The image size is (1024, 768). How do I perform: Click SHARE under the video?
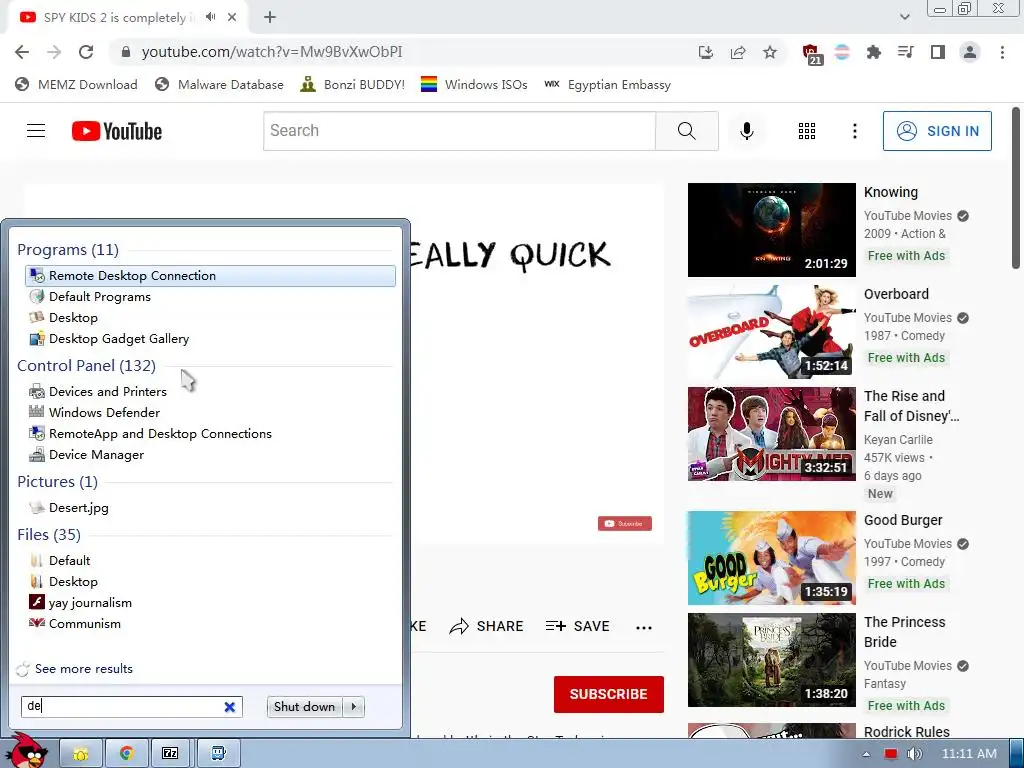pyautogui.click(x=487, y=626)
